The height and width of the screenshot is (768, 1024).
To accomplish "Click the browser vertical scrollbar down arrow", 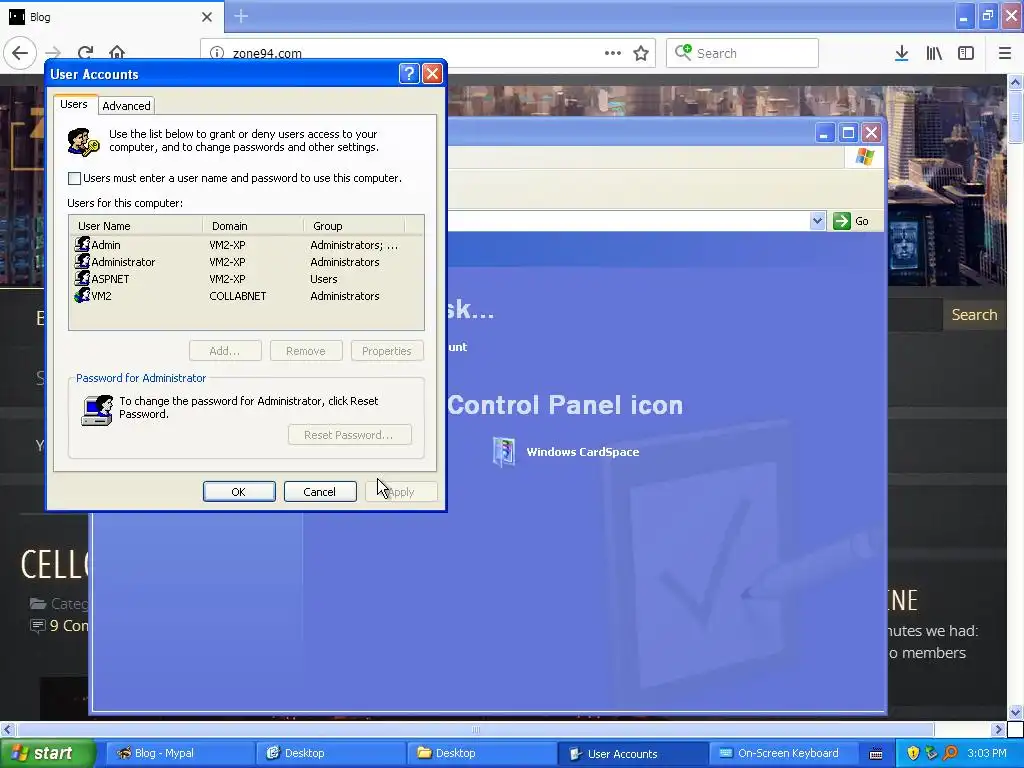I will tap(1015, 712).
